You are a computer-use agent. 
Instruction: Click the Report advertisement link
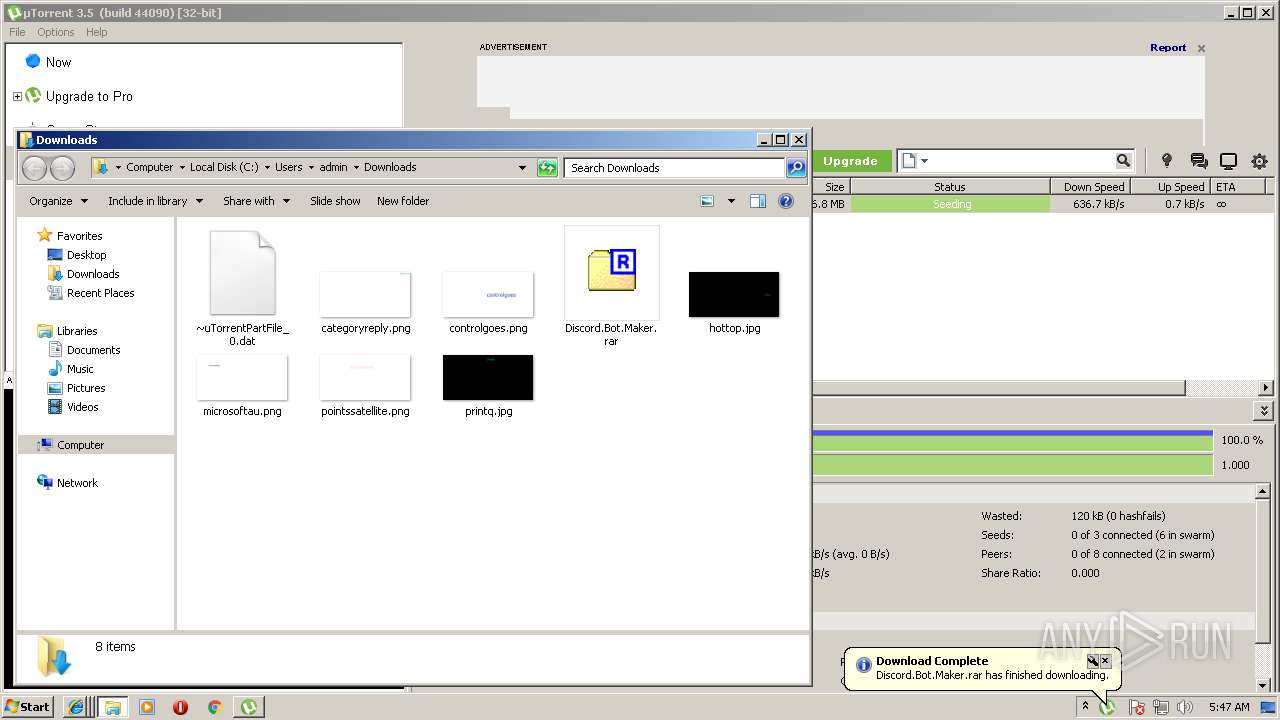click(x=1168, y=48)
